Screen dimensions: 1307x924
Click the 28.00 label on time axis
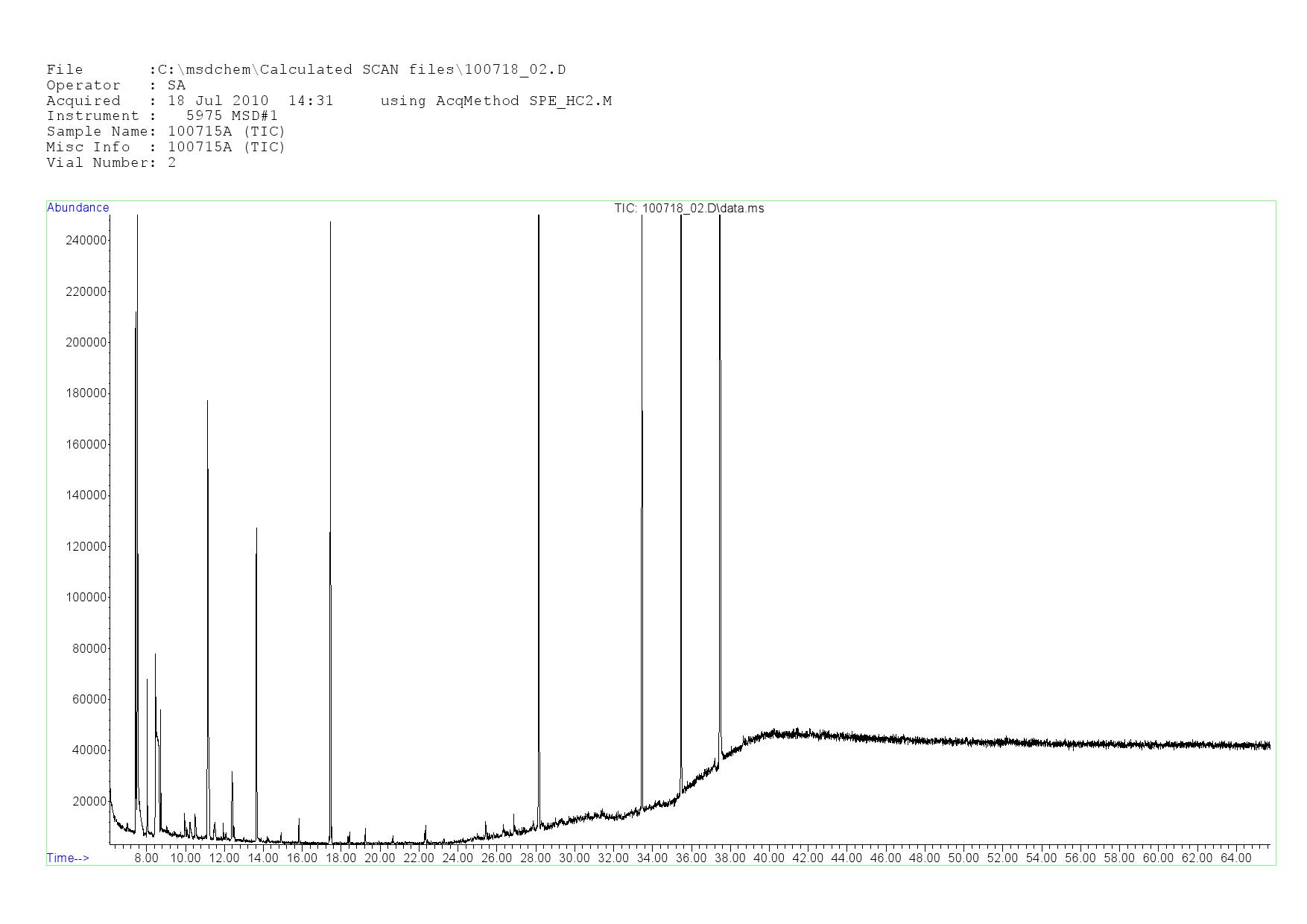coord(535,858)
